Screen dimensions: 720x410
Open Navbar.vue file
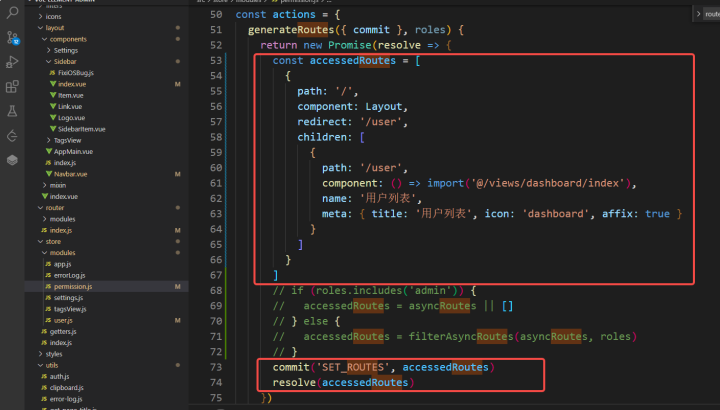pyautogui.click(x=70, y=174)
